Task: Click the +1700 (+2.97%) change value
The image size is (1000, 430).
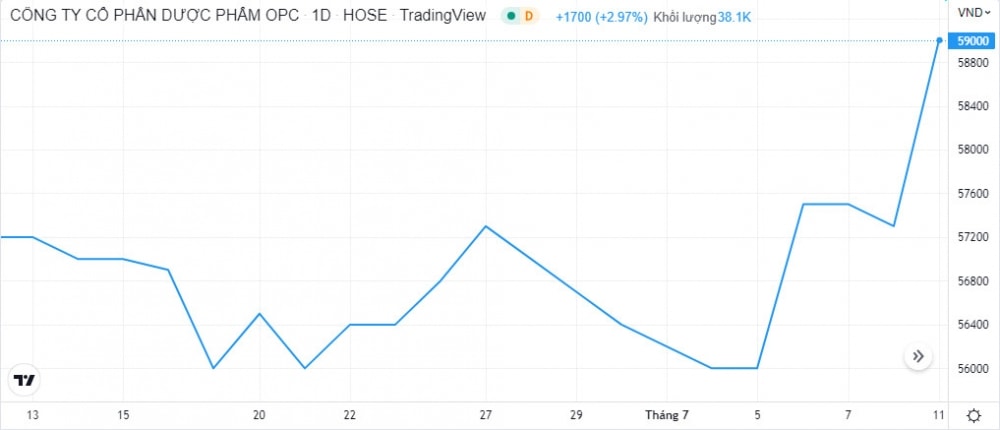Action: (602, 17)
